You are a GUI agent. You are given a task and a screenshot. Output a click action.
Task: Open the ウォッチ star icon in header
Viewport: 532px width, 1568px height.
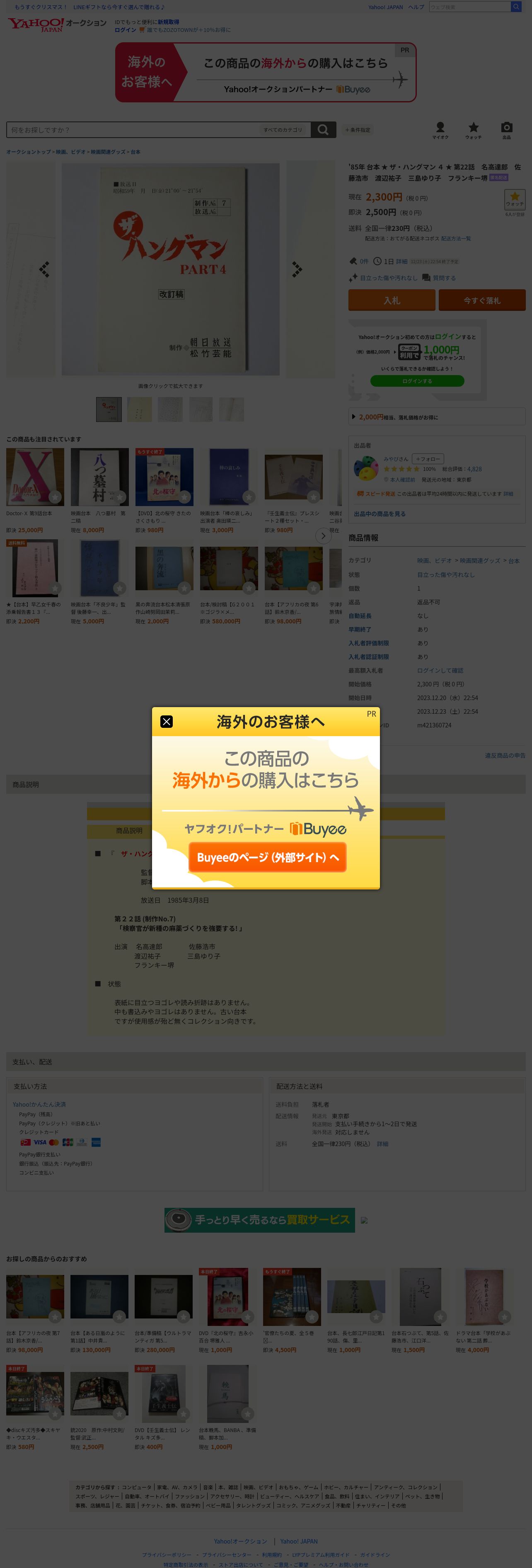click(x=474, y=130)
